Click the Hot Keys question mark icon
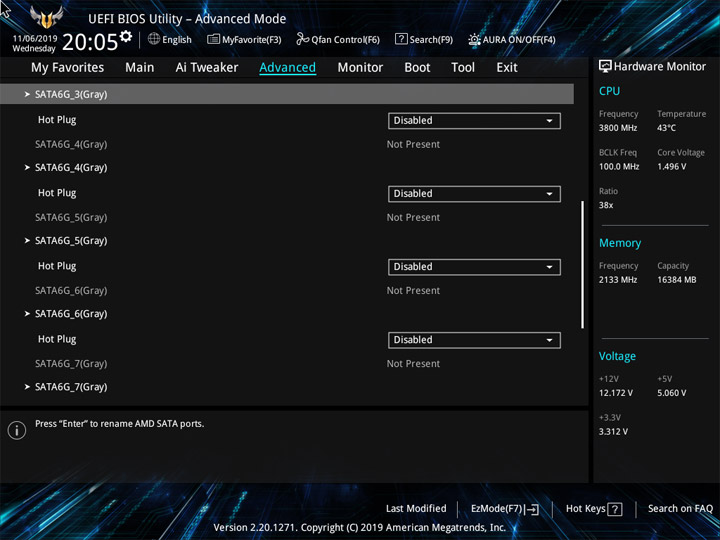The height and width of the screenshot is (540, 720). (615, 509)
